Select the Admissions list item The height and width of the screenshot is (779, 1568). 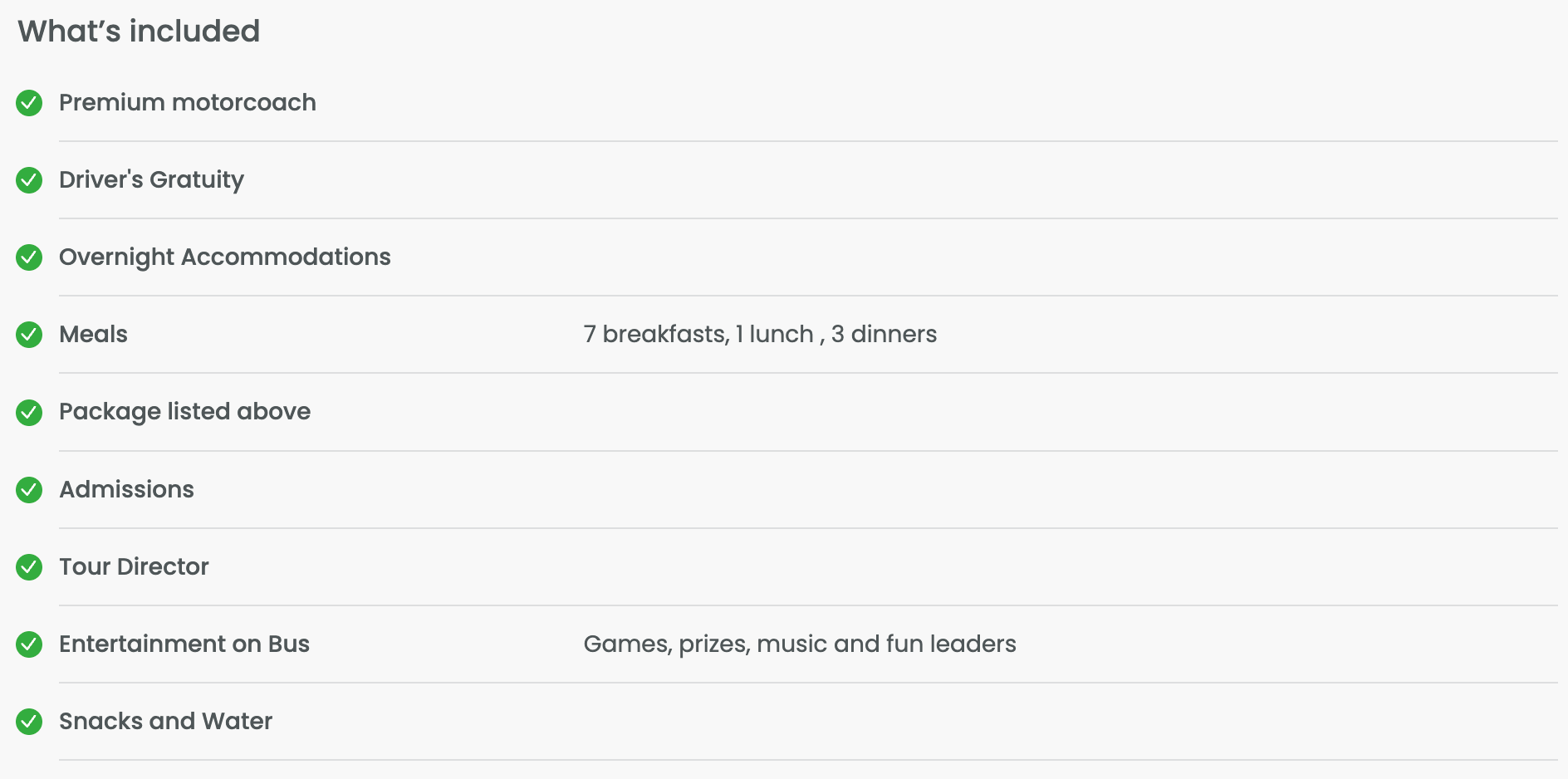point(127,490)
